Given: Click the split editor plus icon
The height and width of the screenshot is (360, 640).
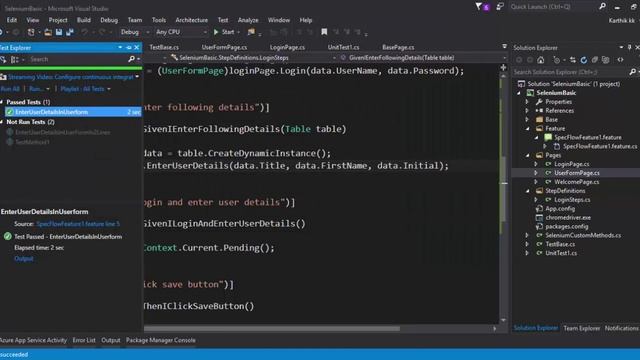Looking at the screenshot, I should 503,67.
